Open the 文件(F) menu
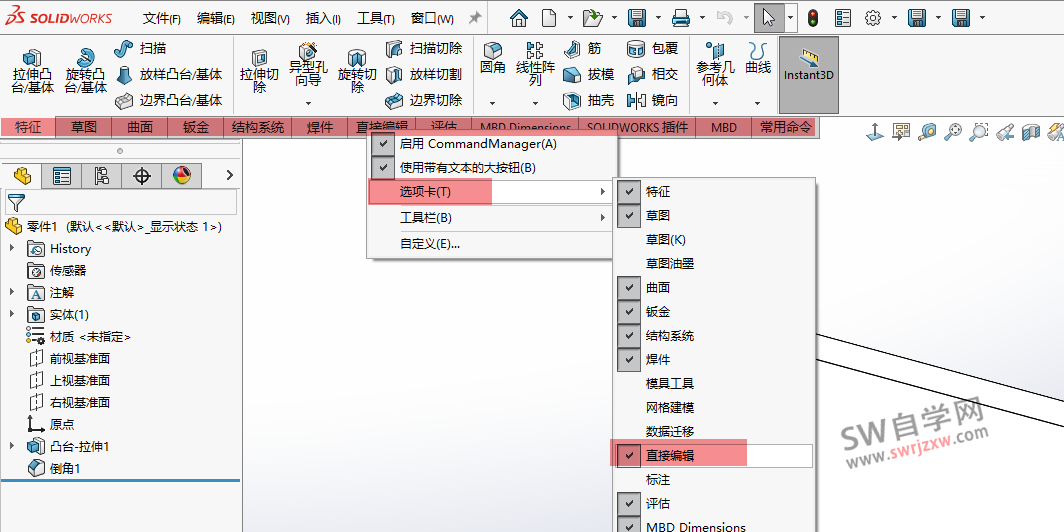This screenshot has width=1064, height=532. click(x=162, y=18)
